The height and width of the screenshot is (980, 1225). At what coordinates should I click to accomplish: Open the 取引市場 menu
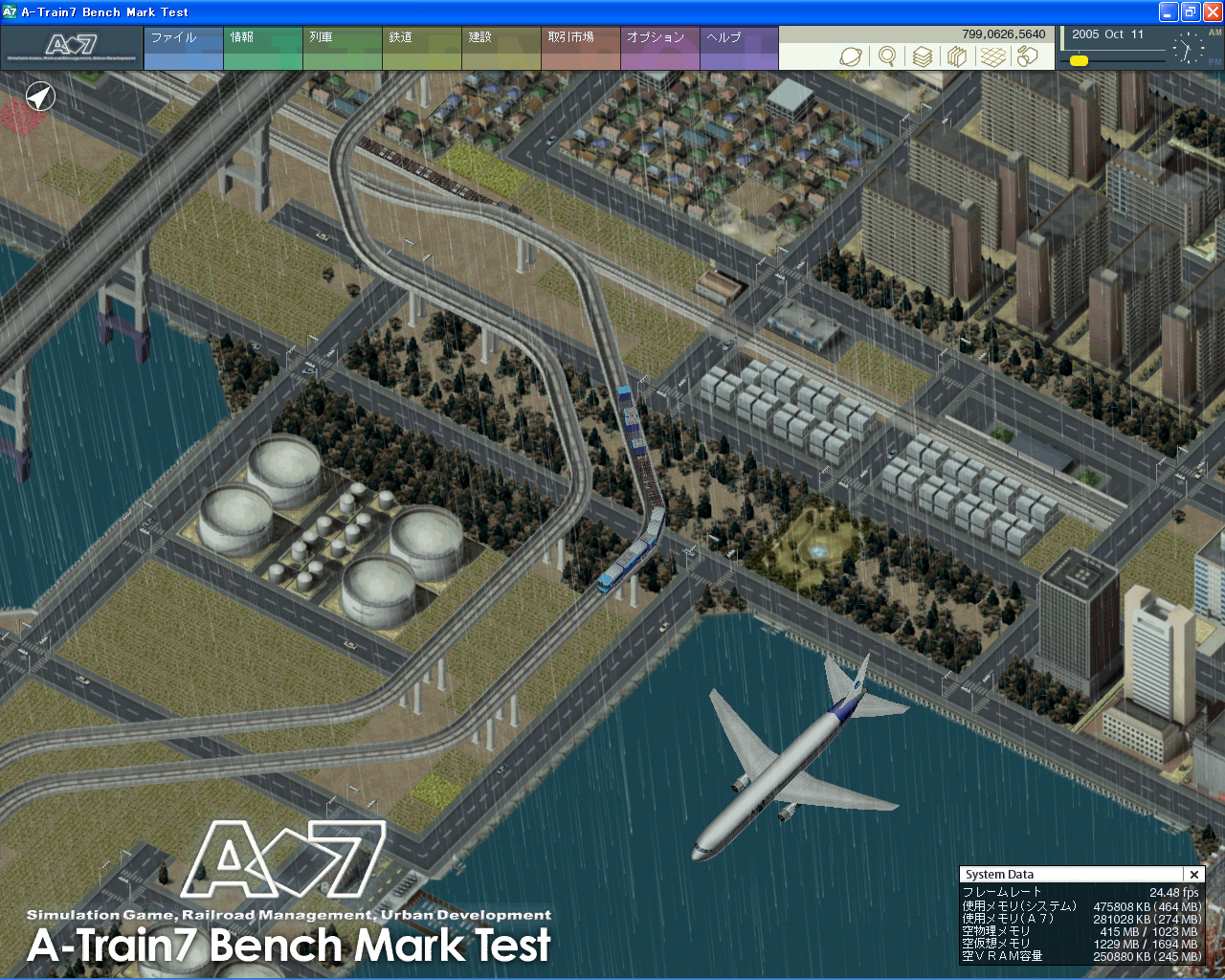tap(581, 48)
